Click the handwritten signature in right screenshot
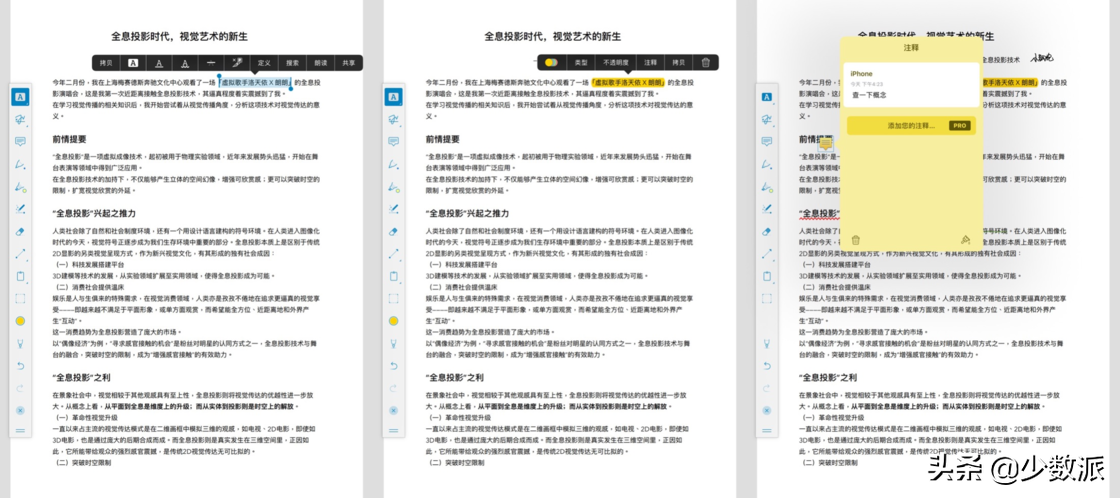This screenshot has width=1120, height=498. 1042,59
